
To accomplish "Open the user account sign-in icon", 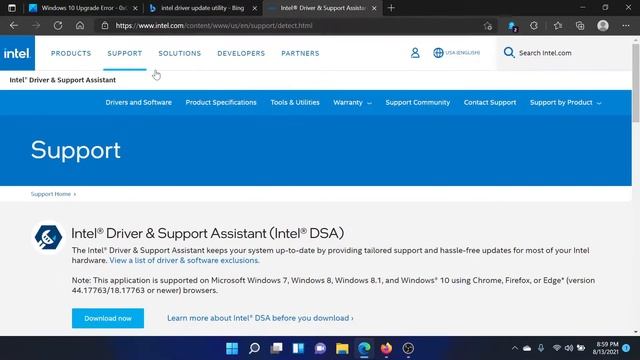I will point(415,53).
